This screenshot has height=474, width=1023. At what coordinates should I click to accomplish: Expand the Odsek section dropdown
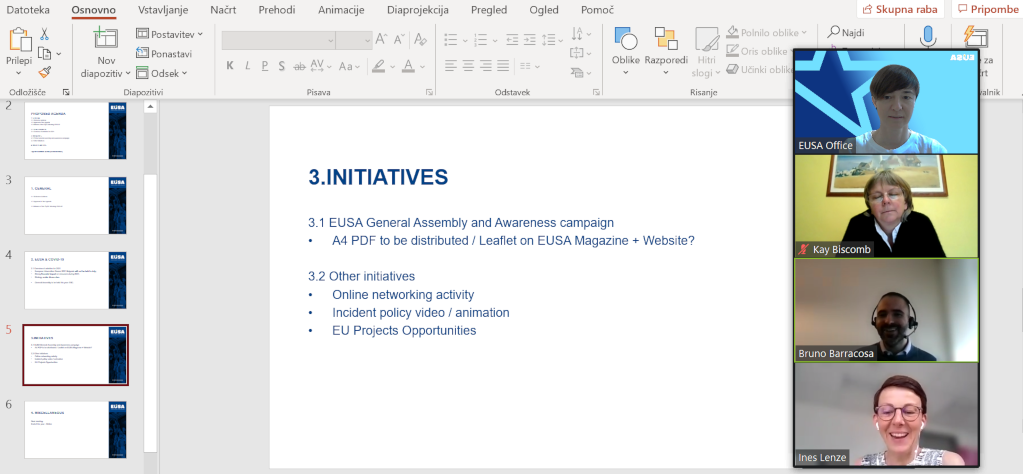[163, 72]
